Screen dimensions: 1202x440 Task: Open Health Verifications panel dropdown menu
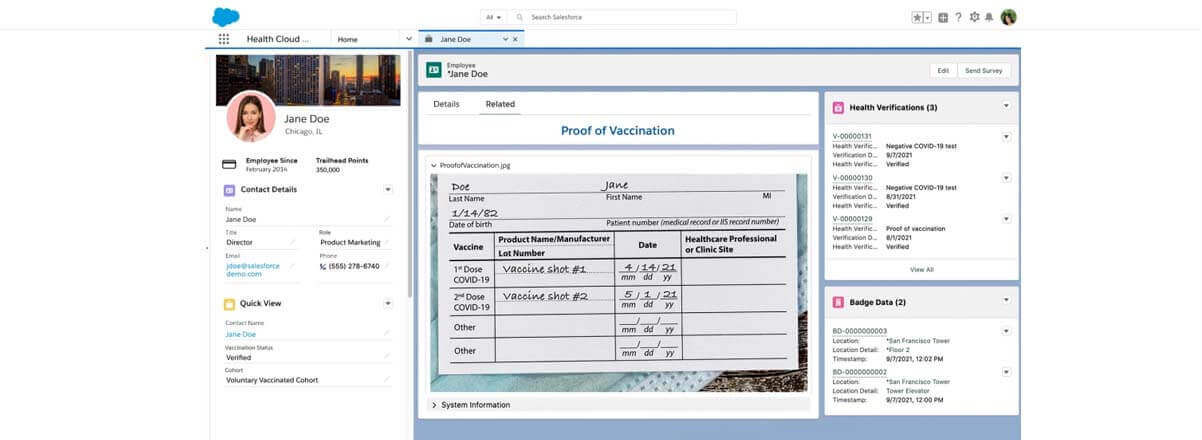pos(1006,106)
